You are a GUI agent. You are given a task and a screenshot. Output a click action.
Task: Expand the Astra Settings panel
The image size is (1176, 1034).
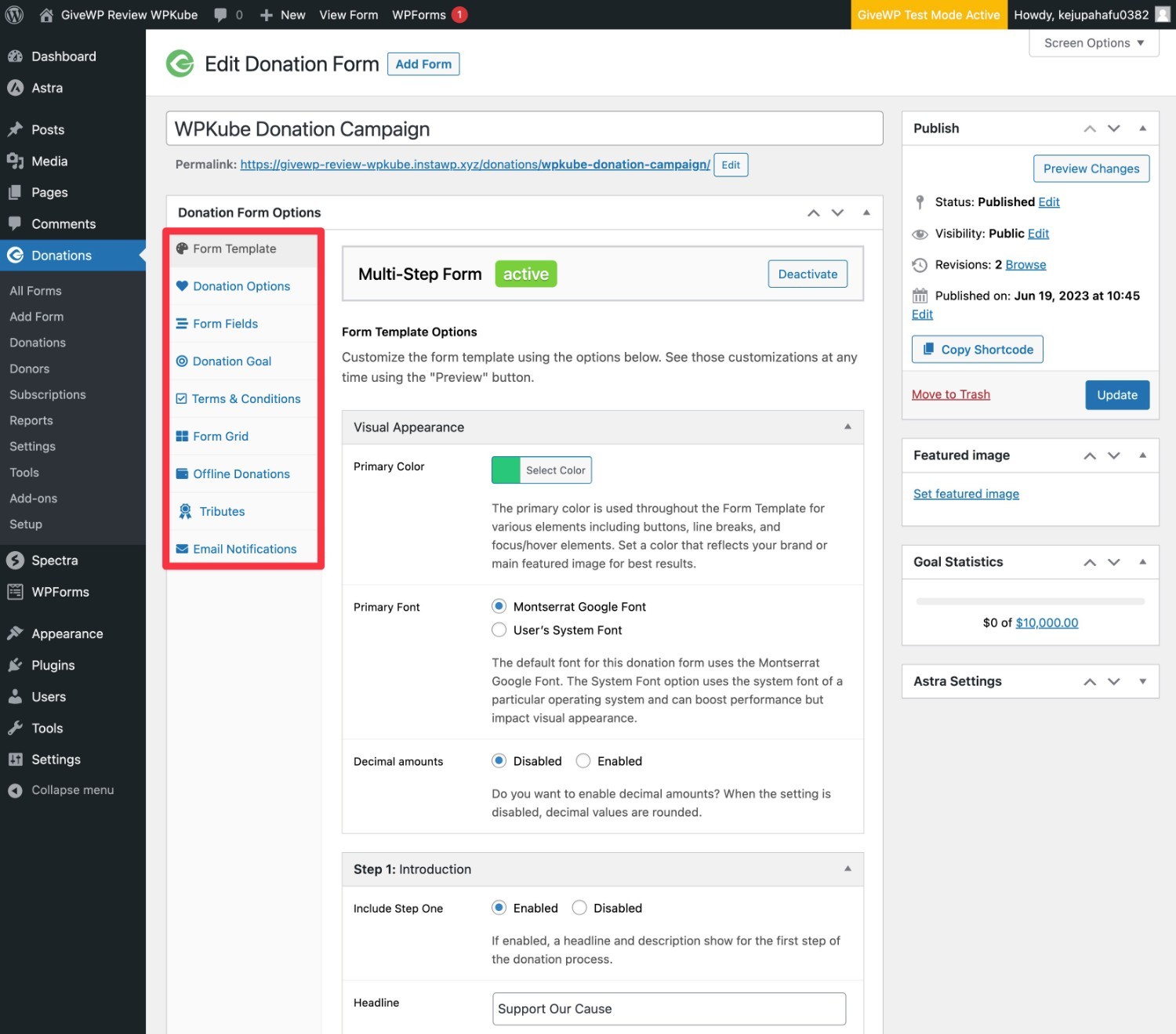coord(1143,681)
